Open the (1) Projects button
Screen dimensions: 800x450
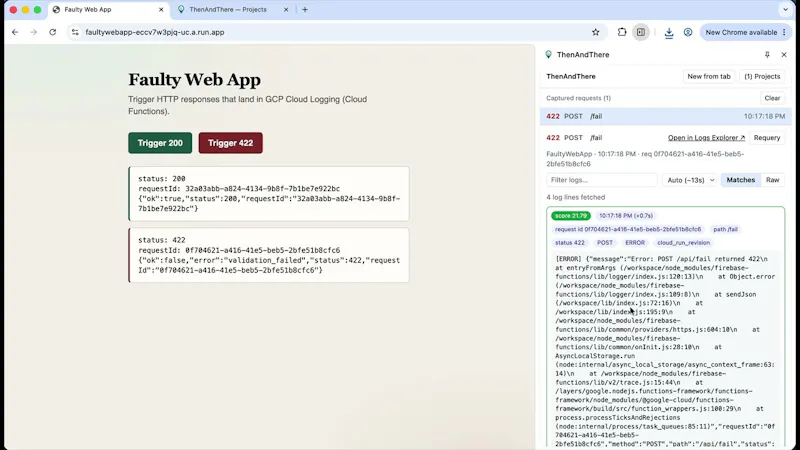pos(762,77)
